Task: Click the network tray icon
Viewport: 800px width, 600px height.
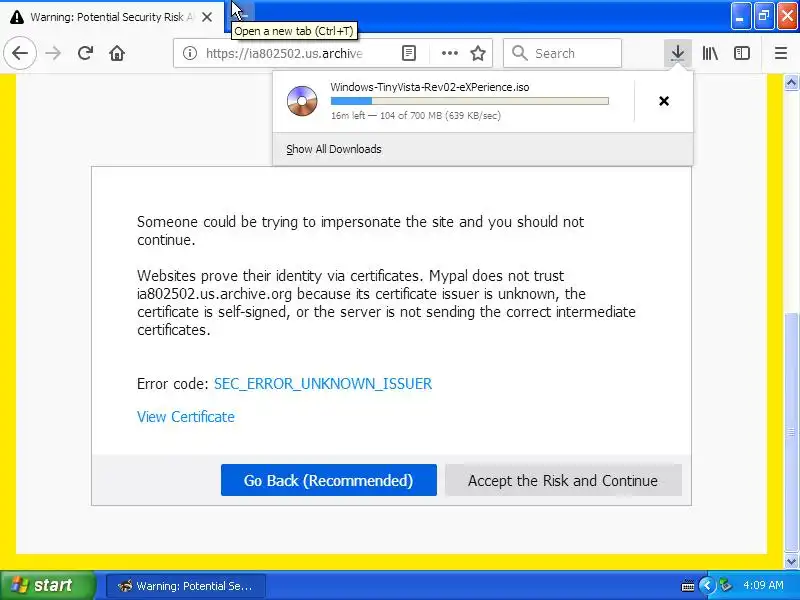Action: click(x=725, y=585)
